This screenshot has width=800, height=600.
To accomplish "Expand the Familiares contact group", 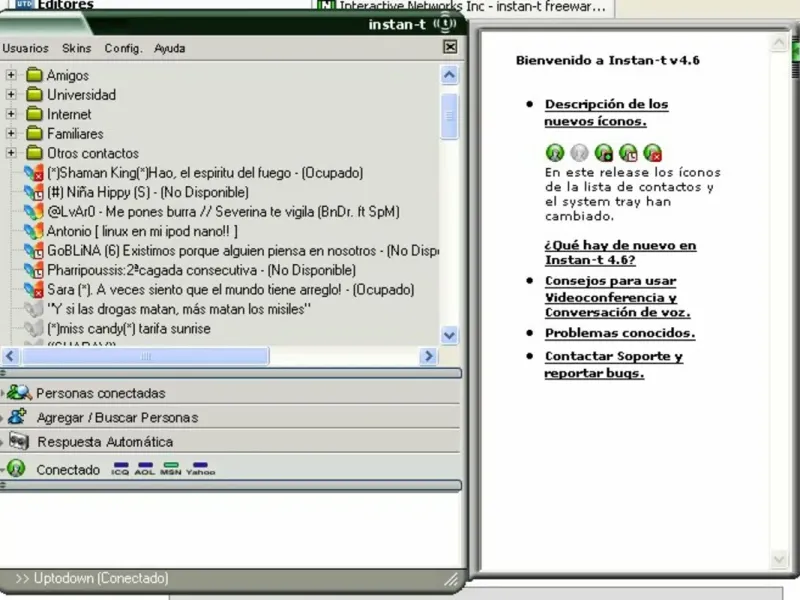I will [11, 133].
